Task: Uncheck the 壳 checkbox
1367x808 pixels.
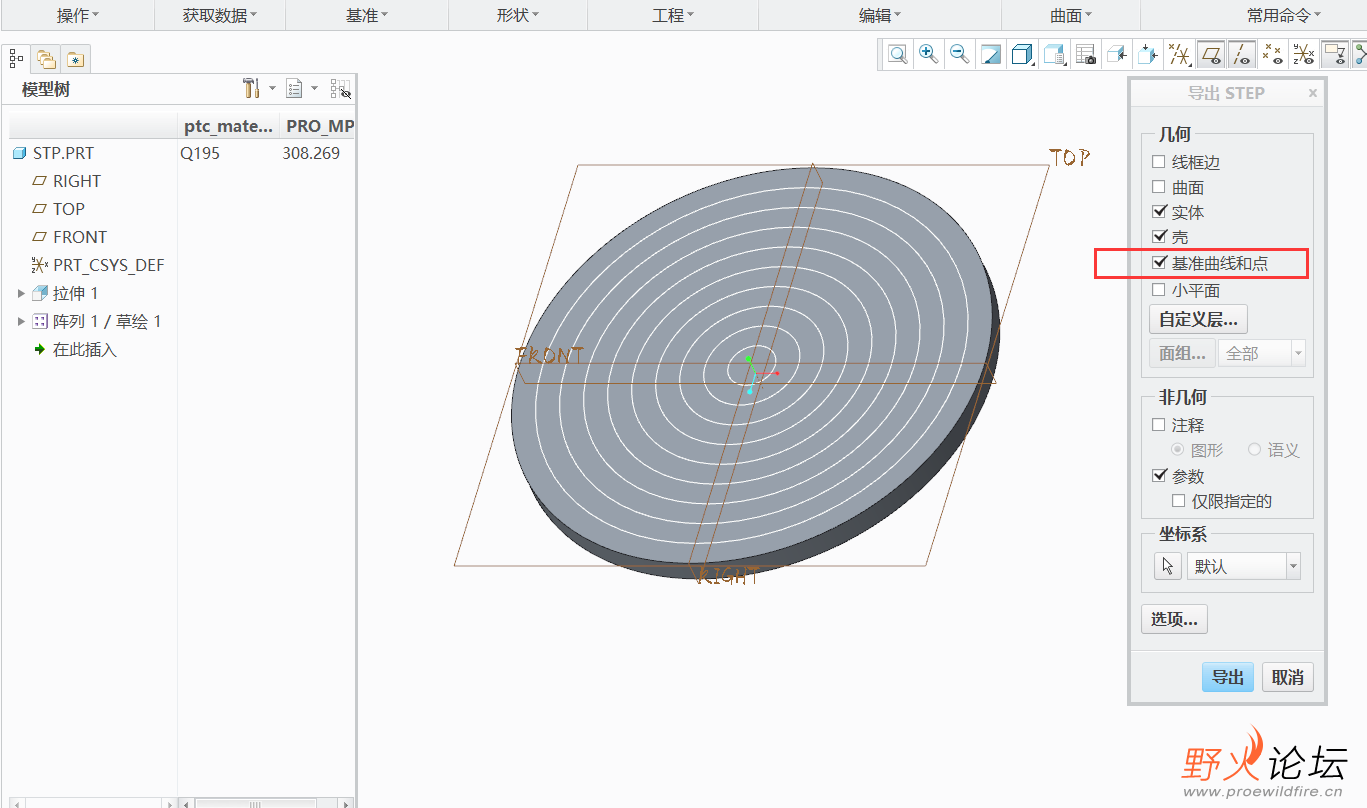Action: [1159, 237]
